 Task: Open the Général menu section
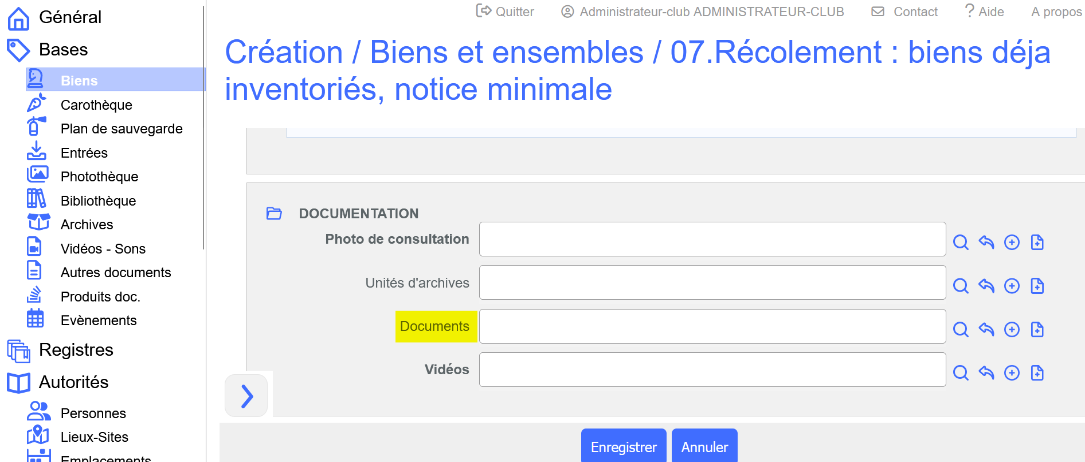pos(70,17)
